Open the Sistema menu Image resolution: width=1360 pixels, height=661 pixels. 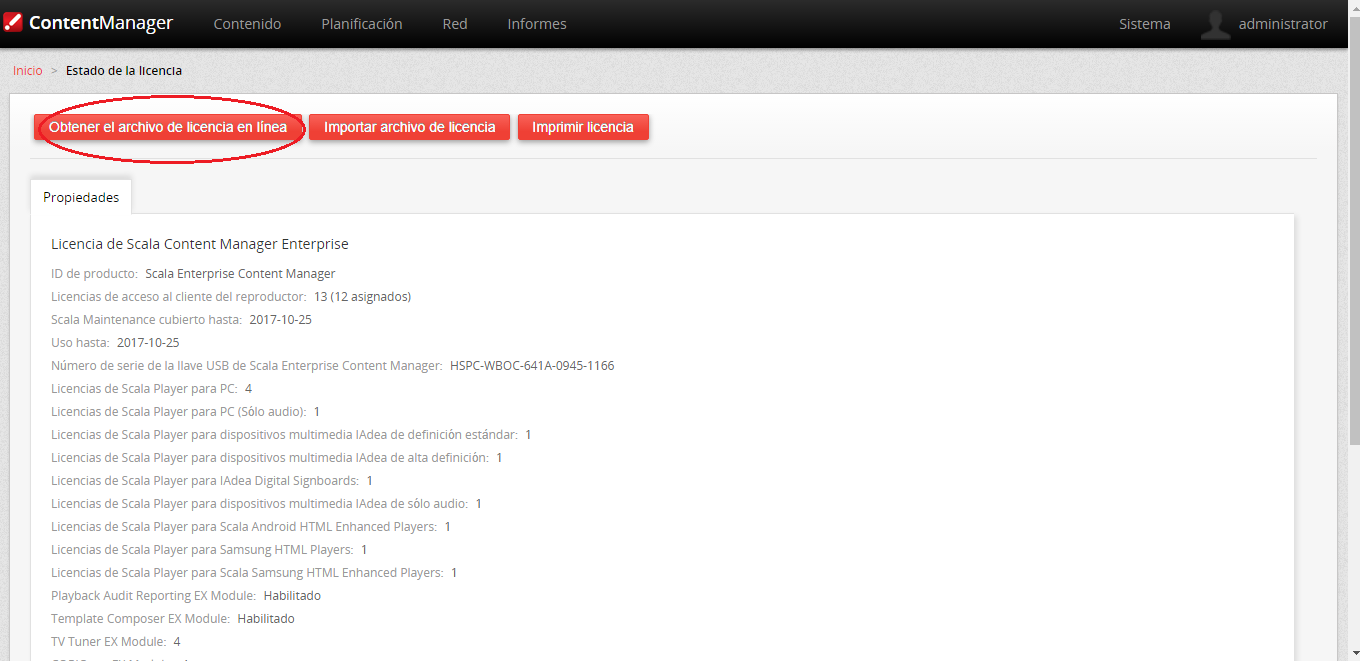coord(1145,24)
